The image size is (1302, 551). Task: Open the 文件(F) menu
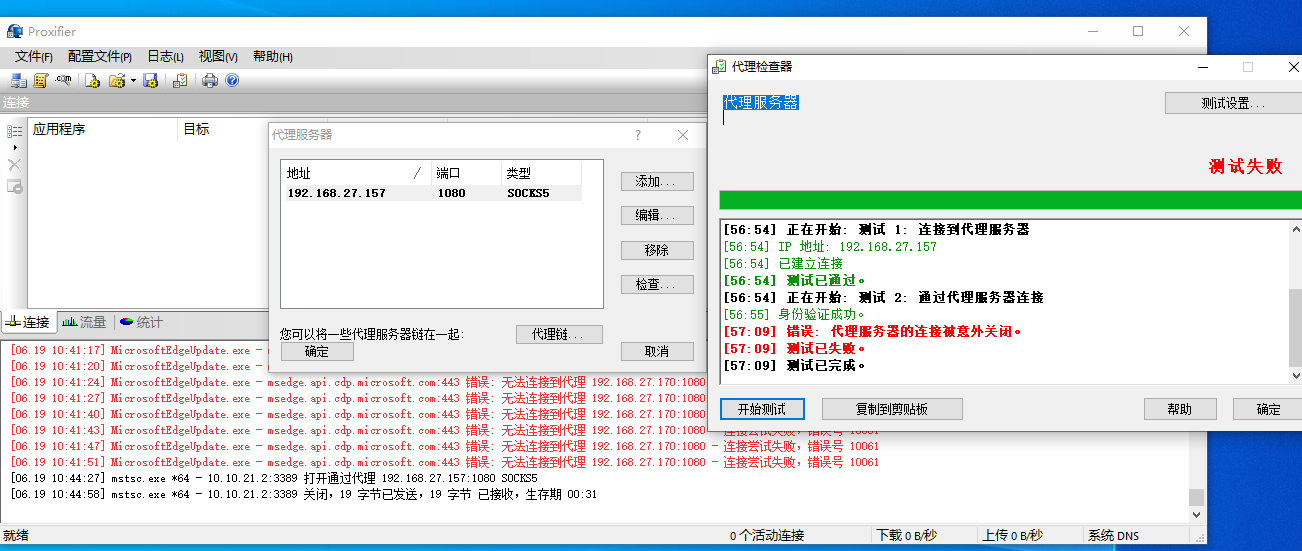coord(34,56)
